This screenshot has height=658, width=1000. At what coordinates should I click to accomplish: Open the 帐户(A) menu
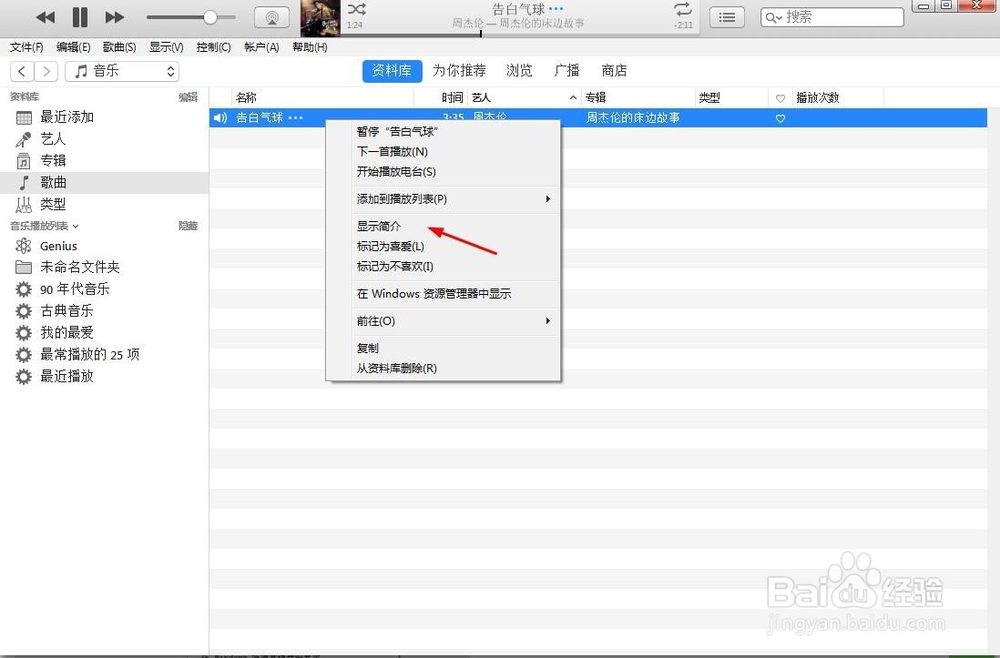point(261,47)
